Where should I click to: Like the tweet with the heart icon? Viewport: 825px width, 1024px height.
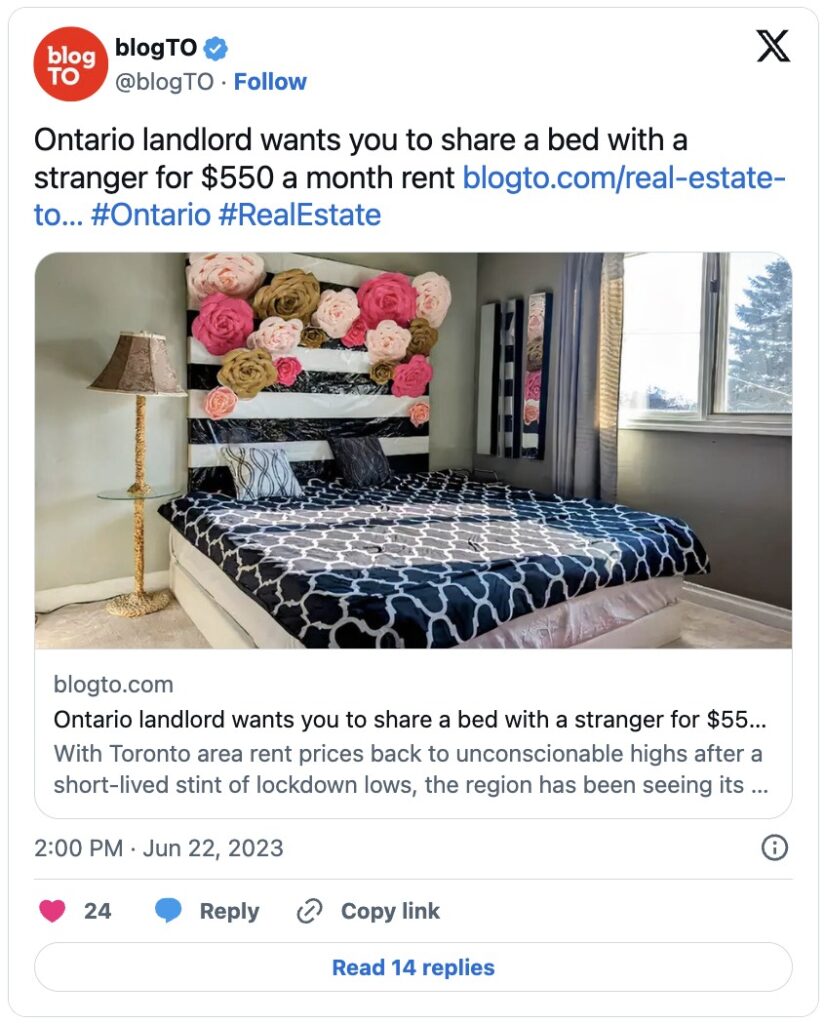point(52,911)
